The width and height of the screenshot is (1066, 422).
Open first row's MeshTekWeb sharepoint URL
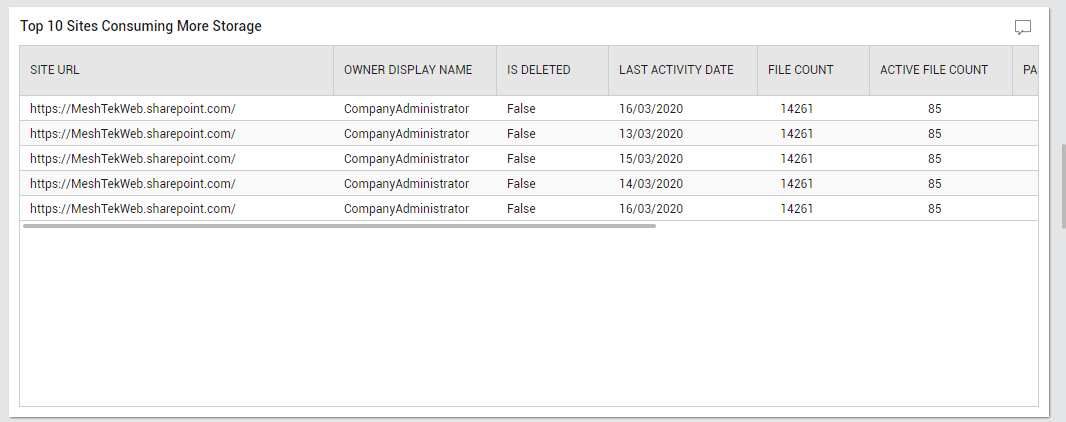(133, 109)
